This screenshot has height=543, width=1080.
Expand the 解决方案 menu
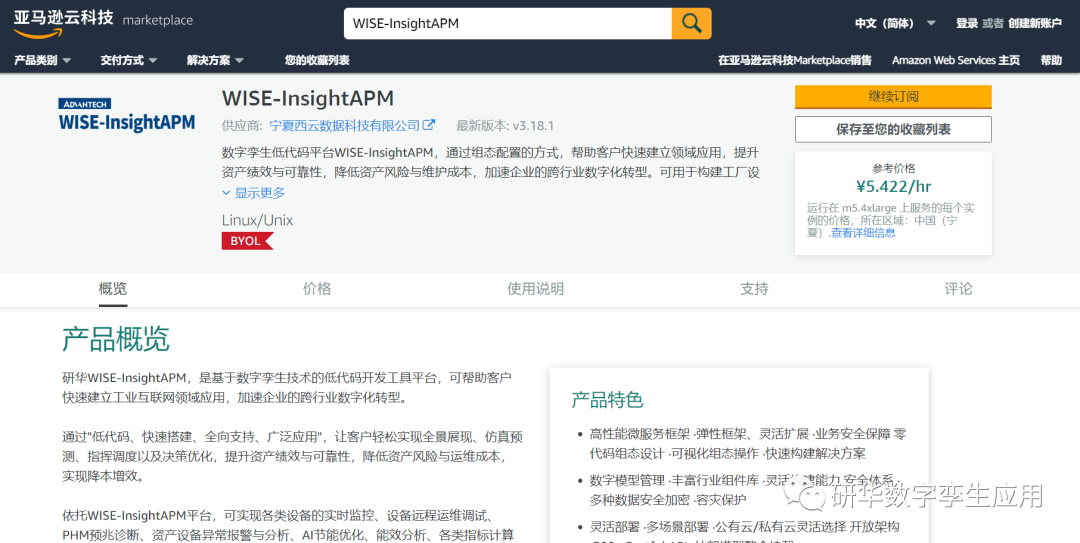[x=215, y=61]
